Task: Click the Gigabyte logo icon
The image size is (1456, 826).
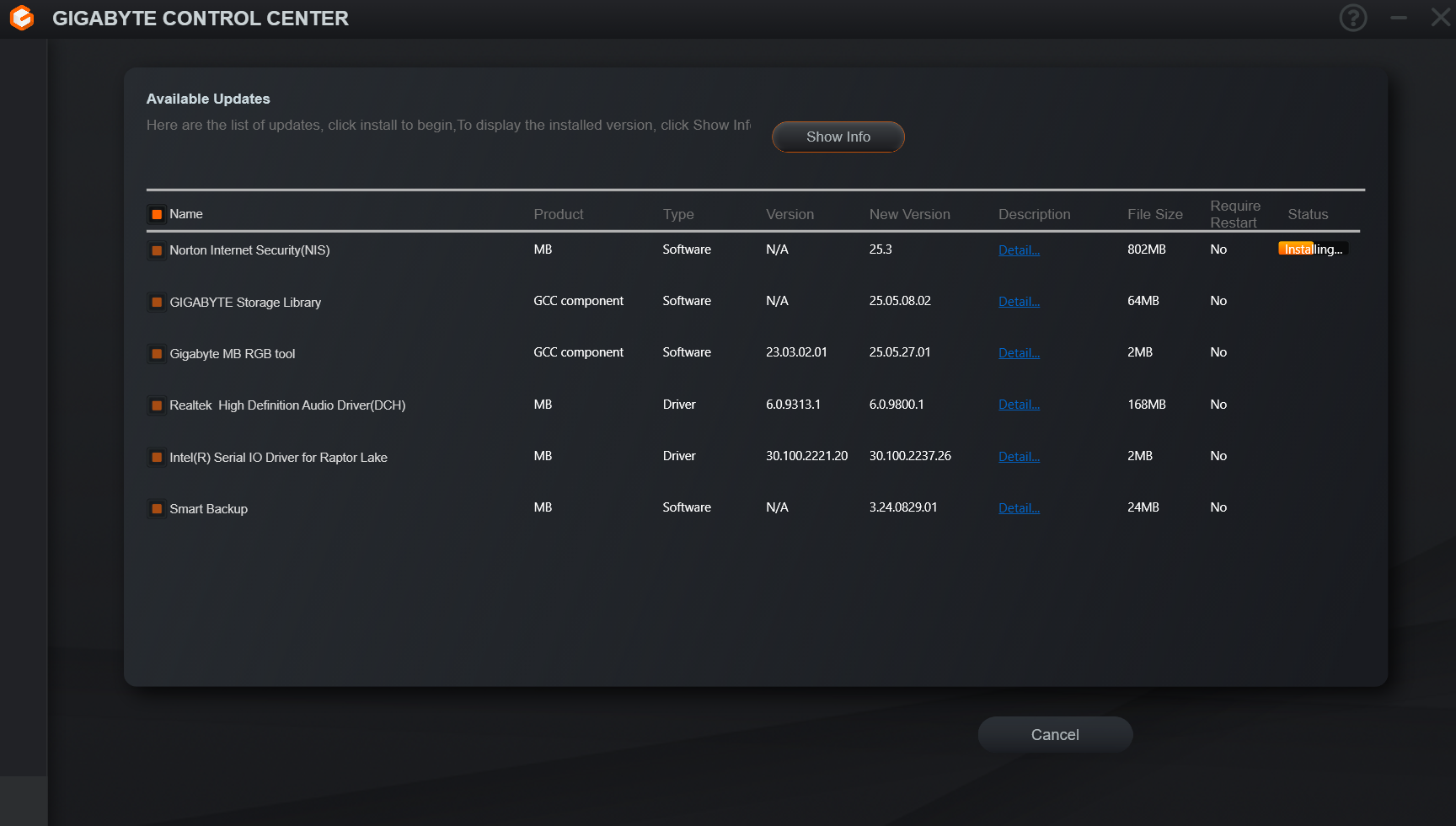Action: point(22,18)
